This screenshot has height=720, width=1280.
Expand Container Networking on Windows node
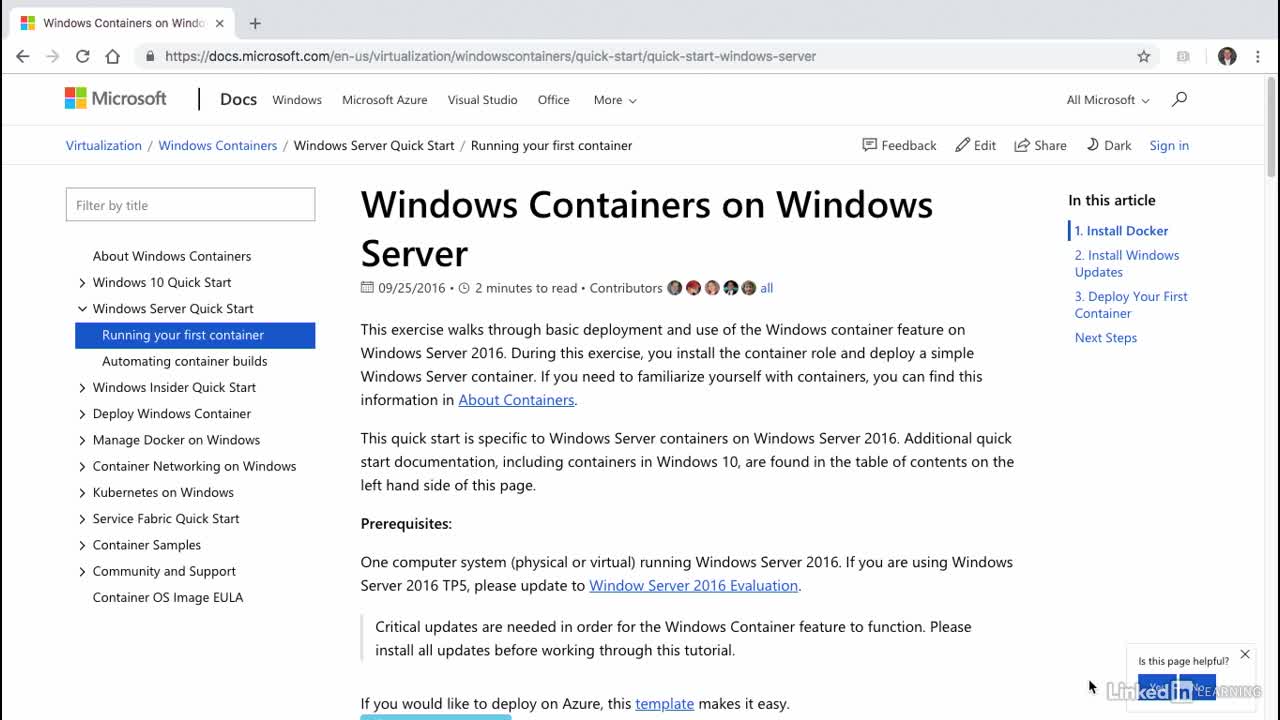82,466
